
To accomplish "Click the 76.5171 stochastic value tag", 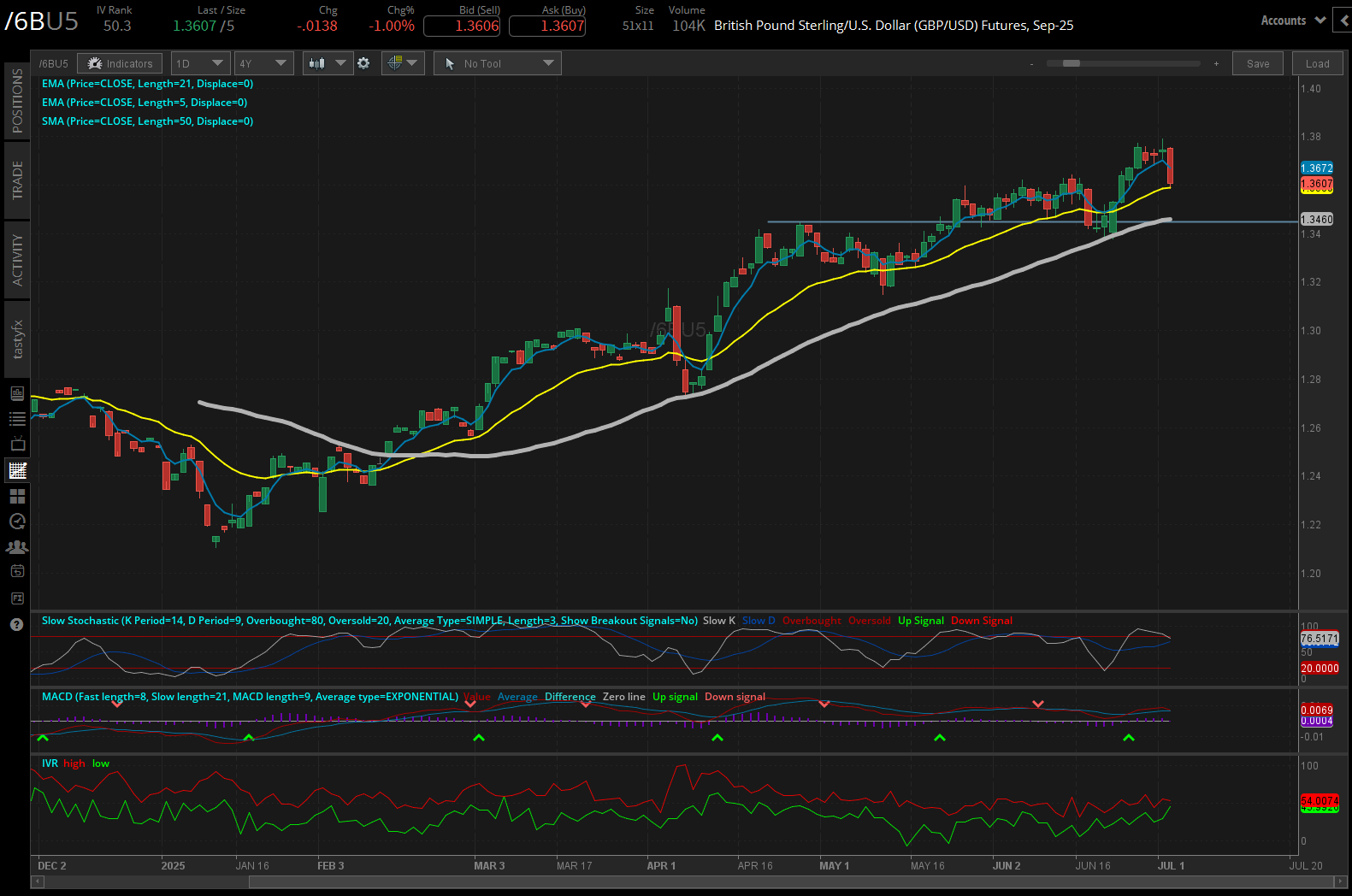I will click(x=1320, y=639).
